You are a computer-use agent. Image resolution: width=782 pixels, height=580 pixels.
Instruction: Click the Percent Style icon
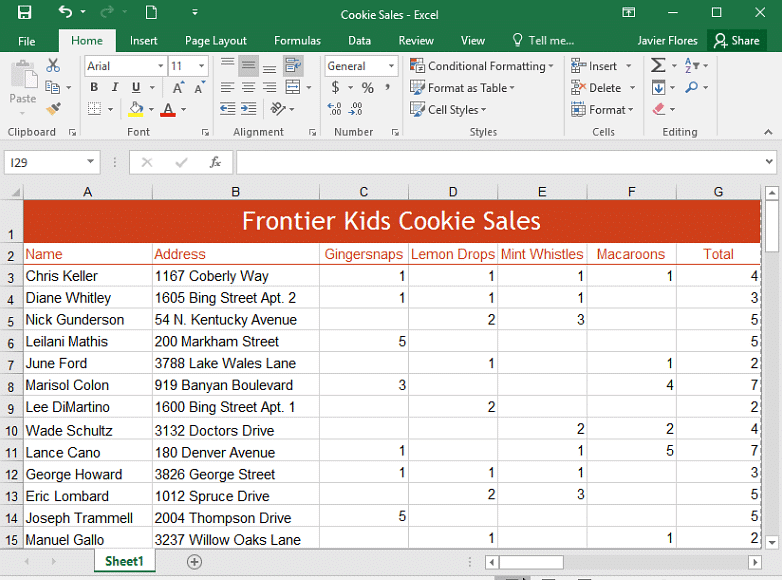[x=368, y=88]
